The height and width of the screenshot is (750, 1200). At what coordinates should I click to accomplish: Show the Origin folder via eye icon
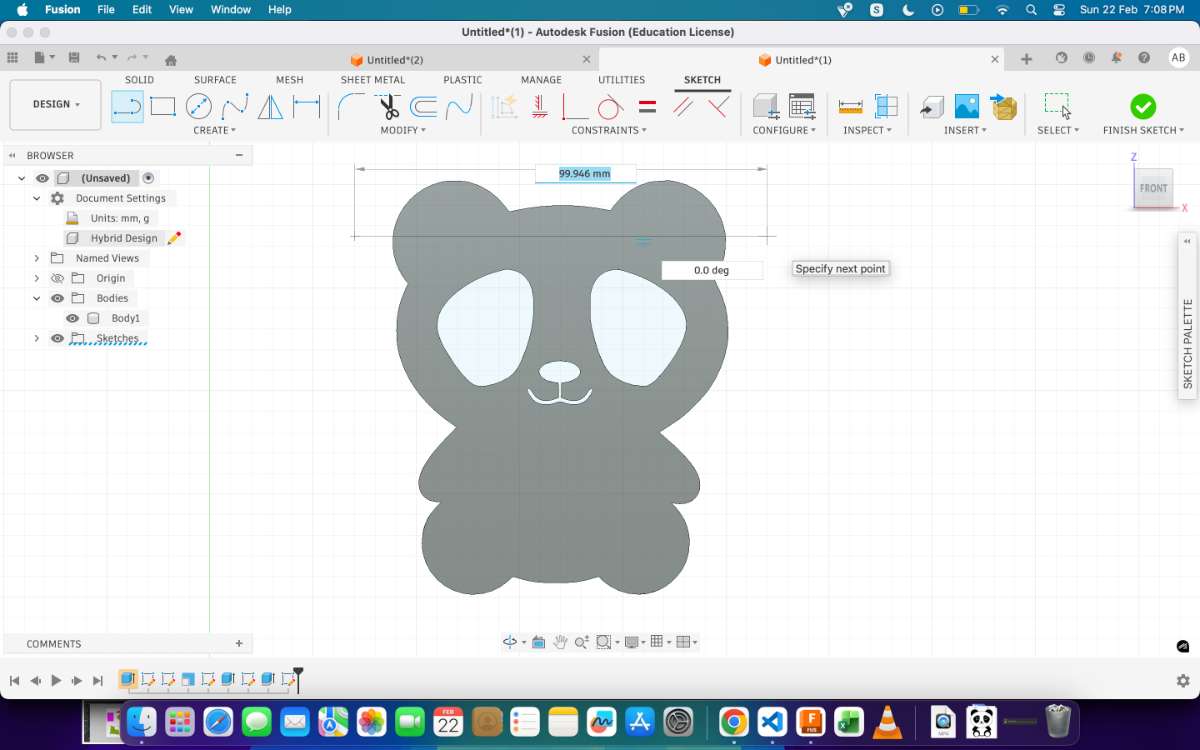click(57, 278)
